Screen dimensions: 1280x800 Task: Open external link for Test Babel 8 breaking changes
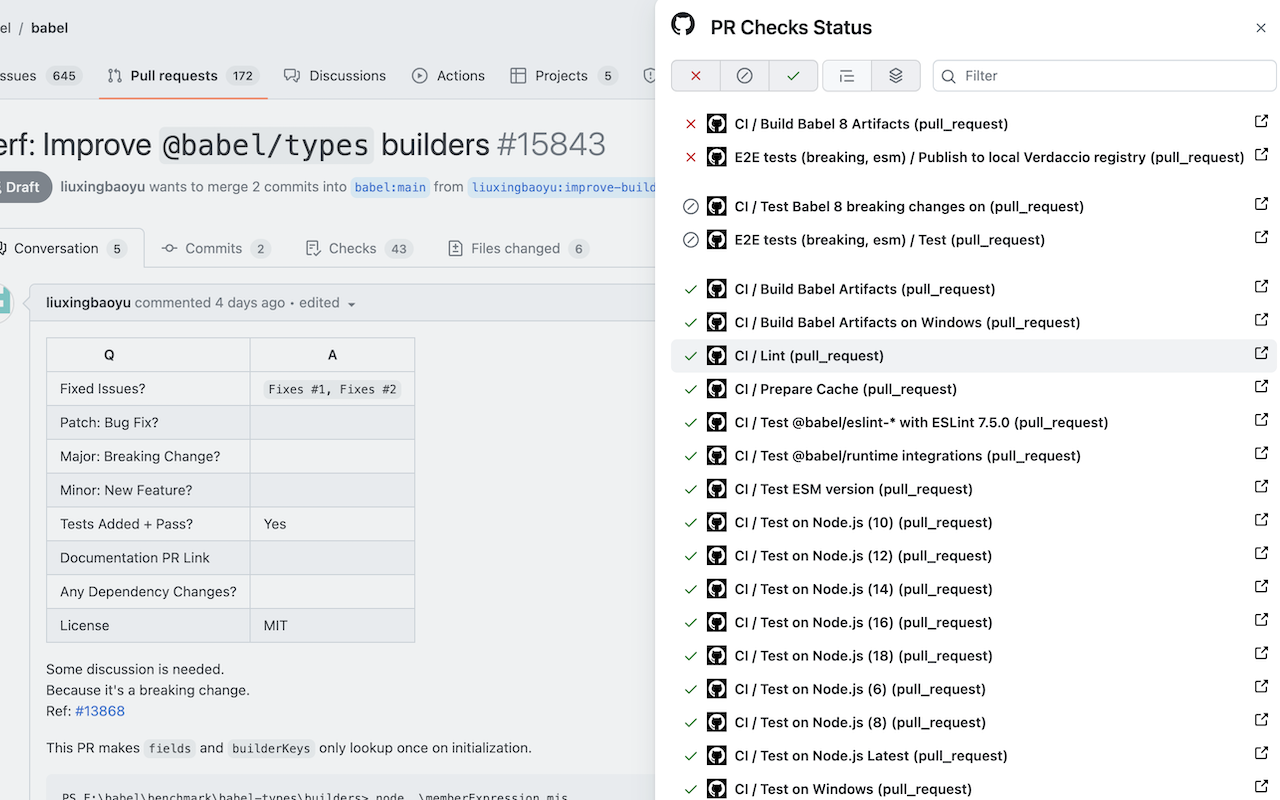tap(1261, 204)
